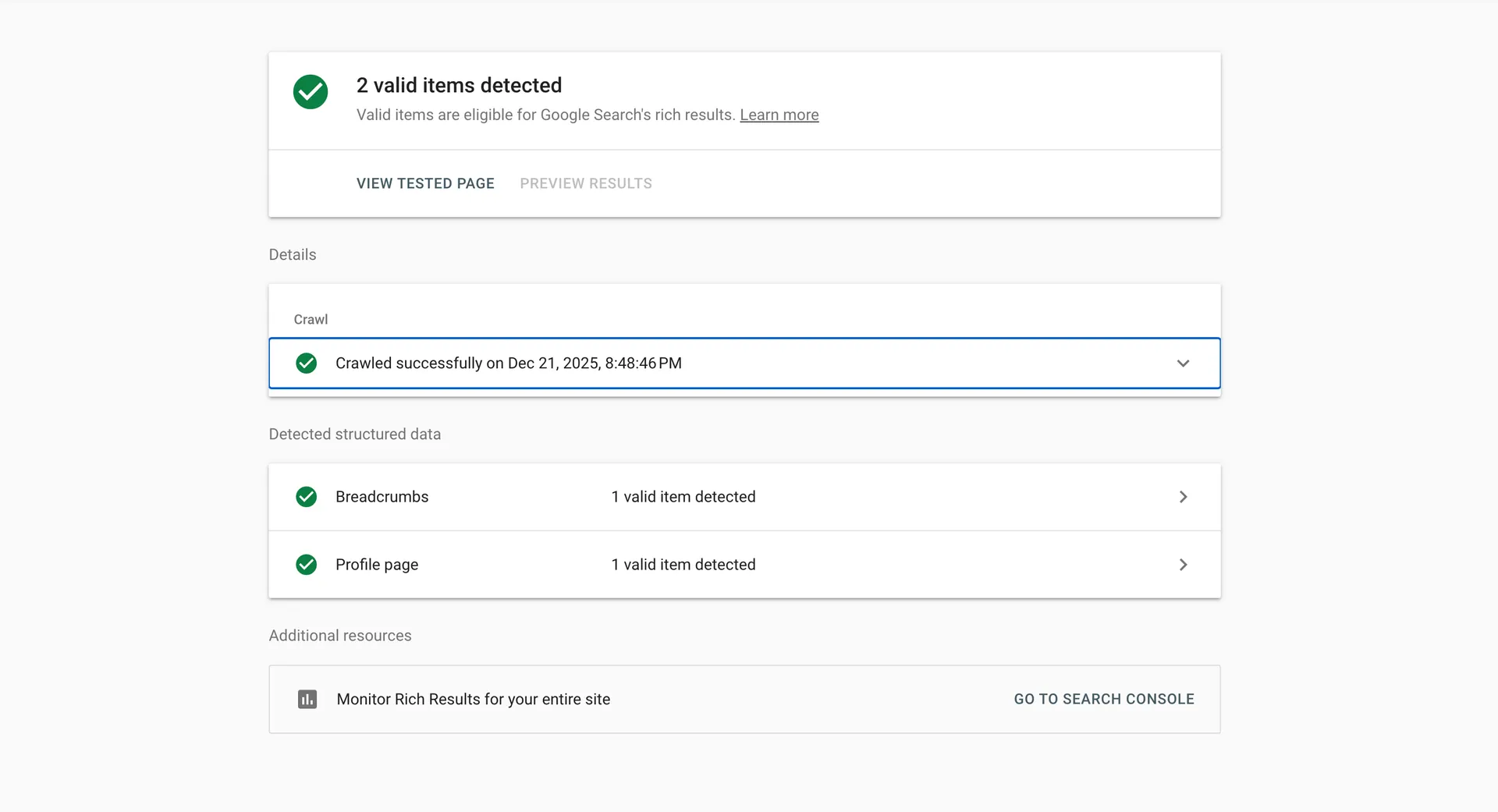Click GO TO SEARCH CONSOLE
Screen dimensions: 1498x812
[1103, 699]
